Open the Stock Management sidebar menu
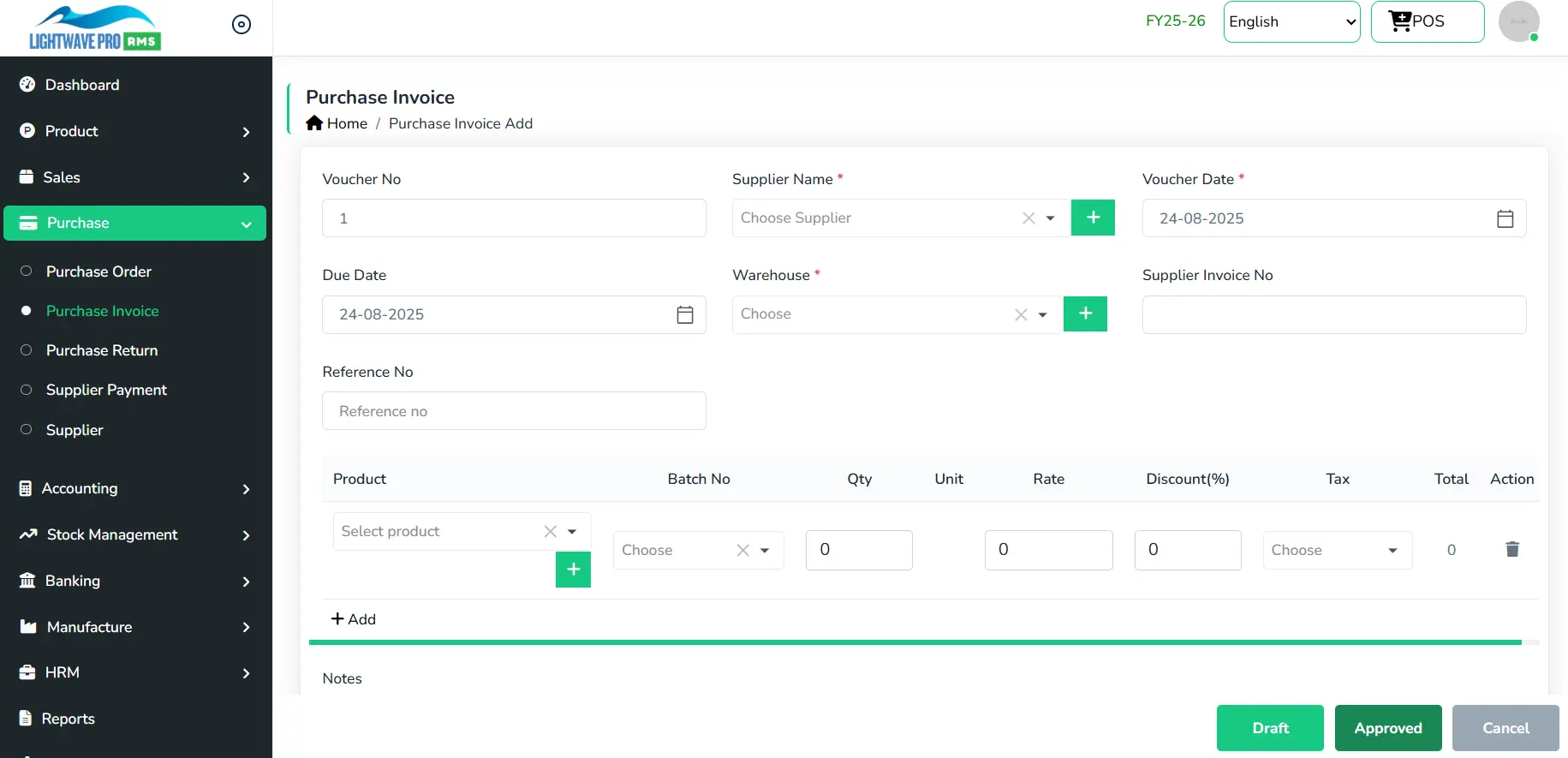This screenshot has height=758, width=1568. 135,534
